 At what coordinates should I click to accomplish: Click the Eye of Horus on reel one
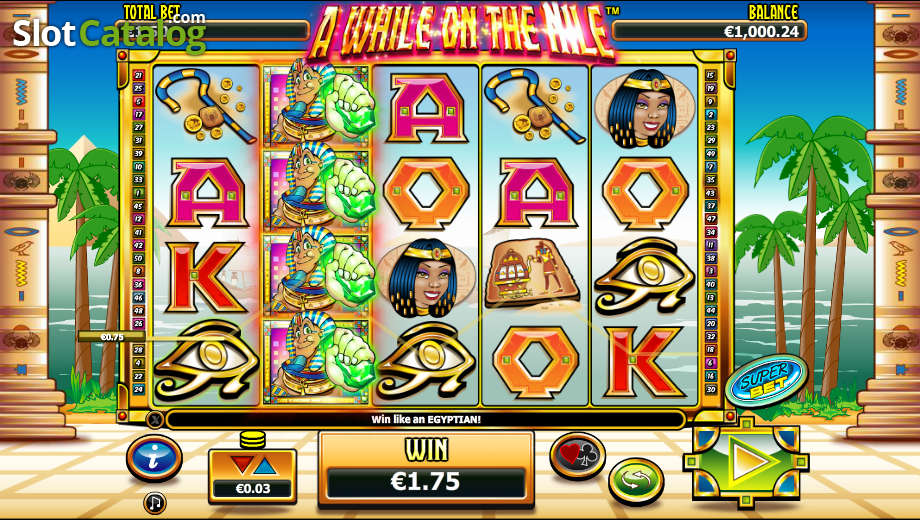pos(206,362)
